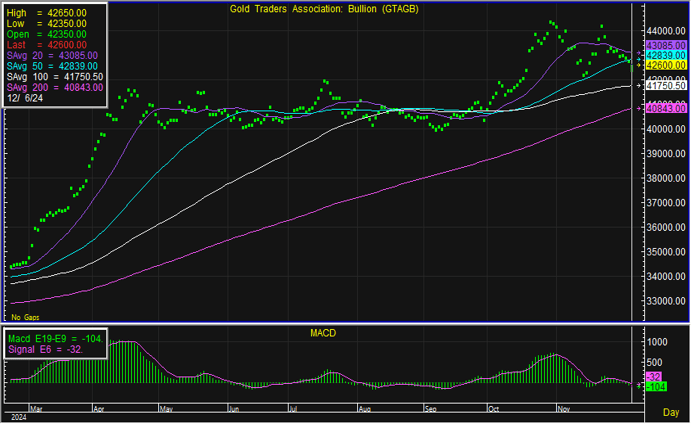Click the white 41750.50 price tag
The height and width of the screenshot is (424, 691).
665,87
